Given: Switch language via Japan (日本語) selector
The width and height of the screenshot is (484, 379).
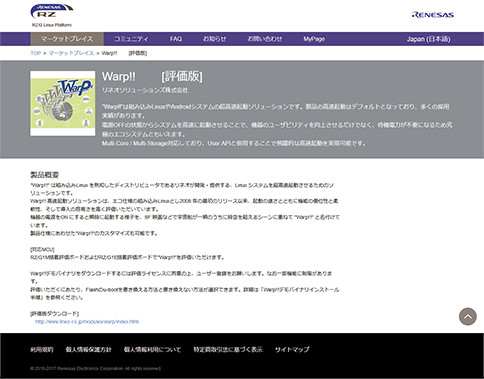Looking at the screenshot, I should pos(428,39).
